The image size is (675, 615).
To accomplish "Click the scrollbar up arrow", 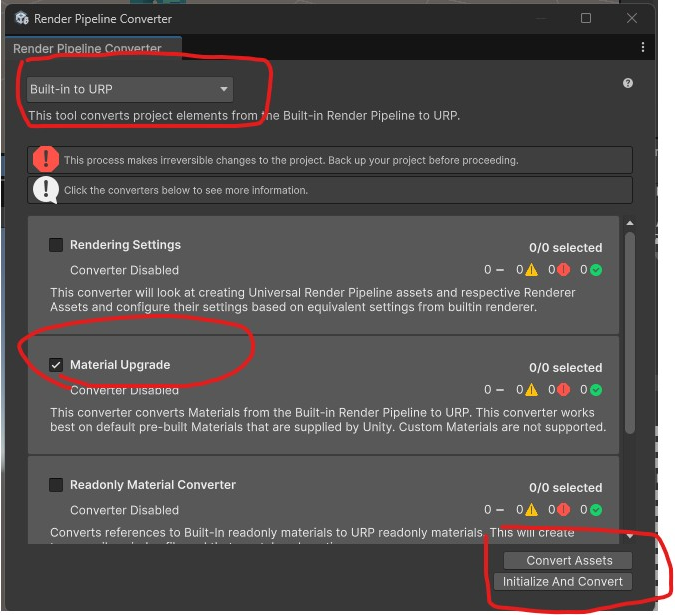I will pos(630,223).
